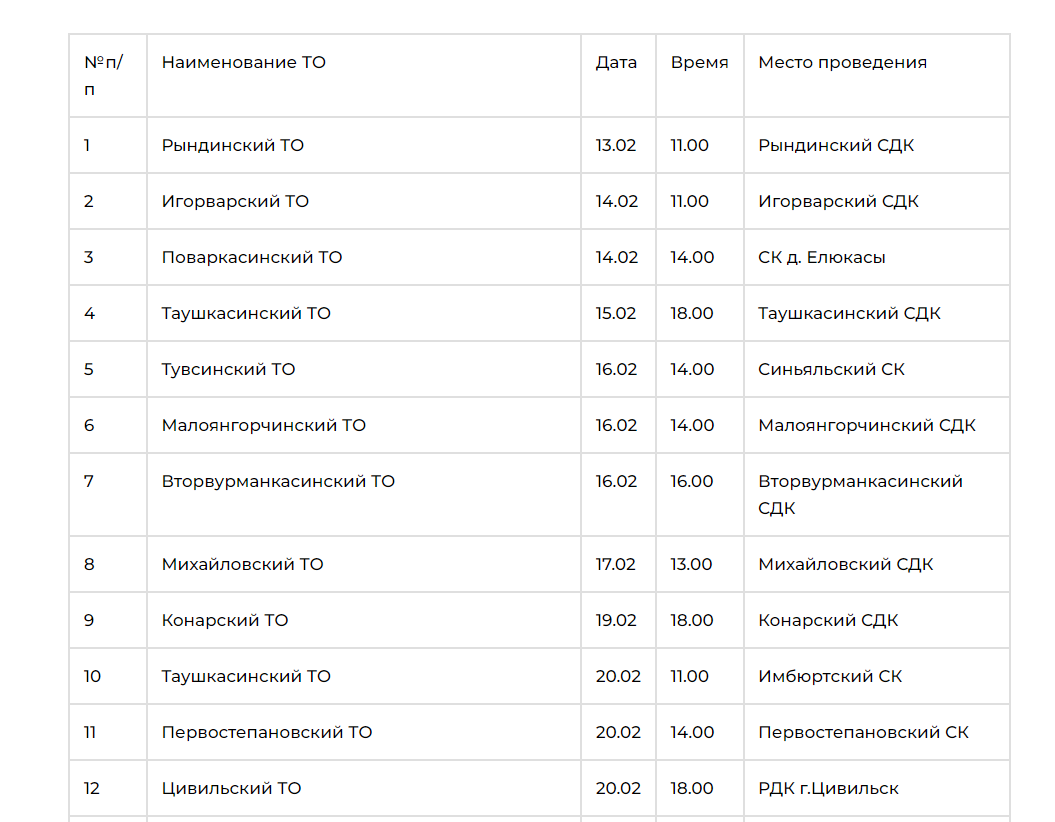Click time 16.00 in Вторвурманкасинский row

pos(692,481)
